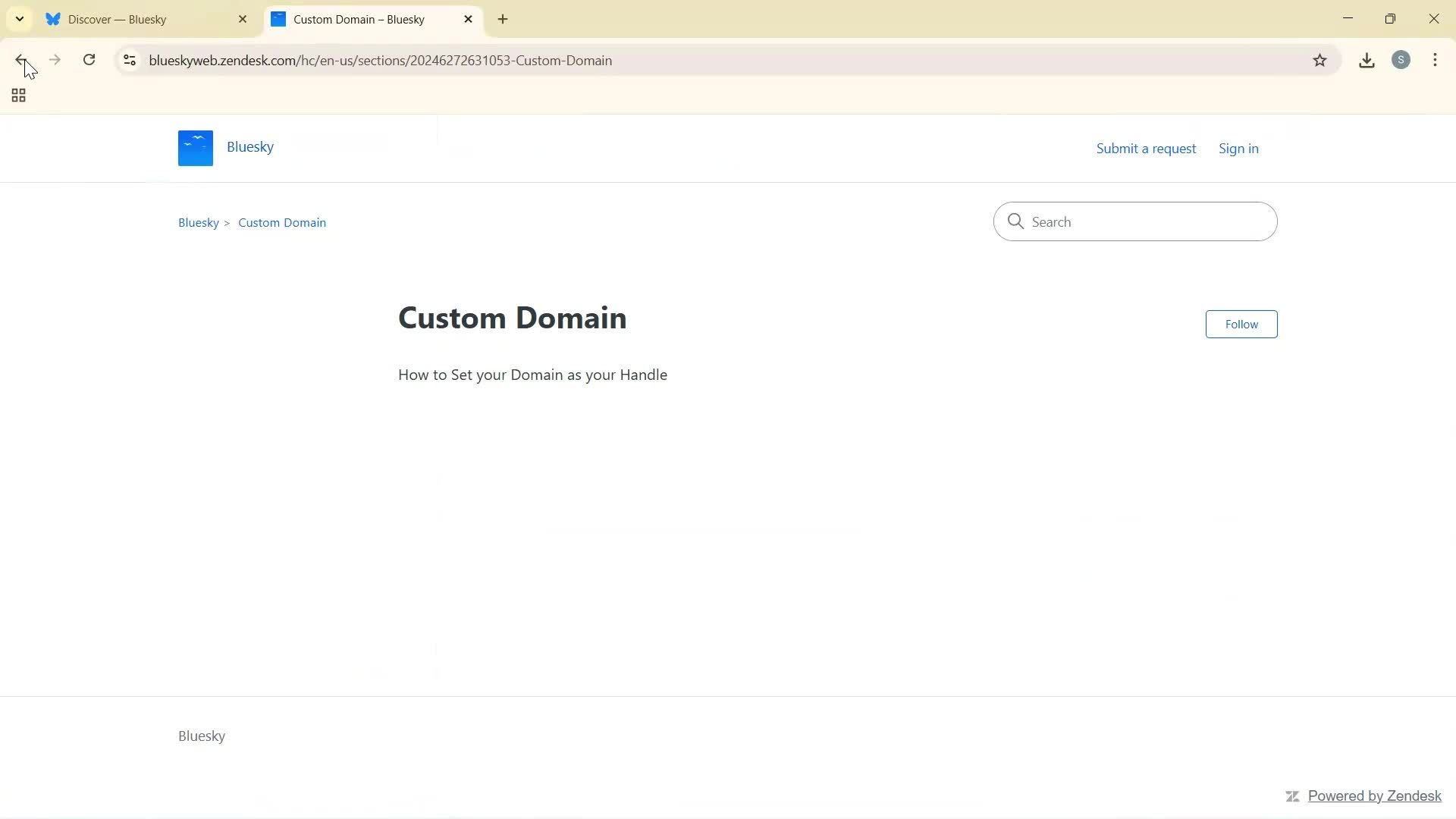Open the site information settings icon

[129, 60]
